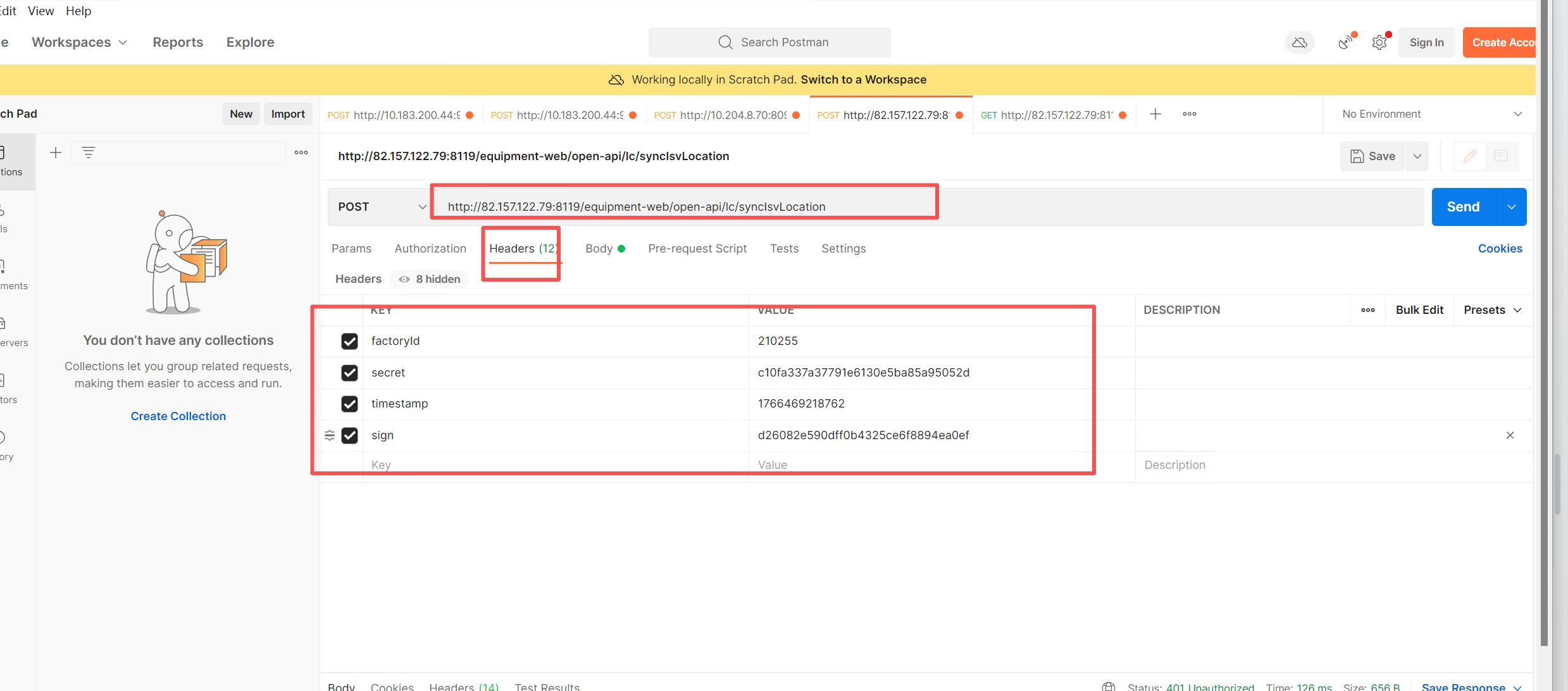Click the Search Postman field

[769, 42]
